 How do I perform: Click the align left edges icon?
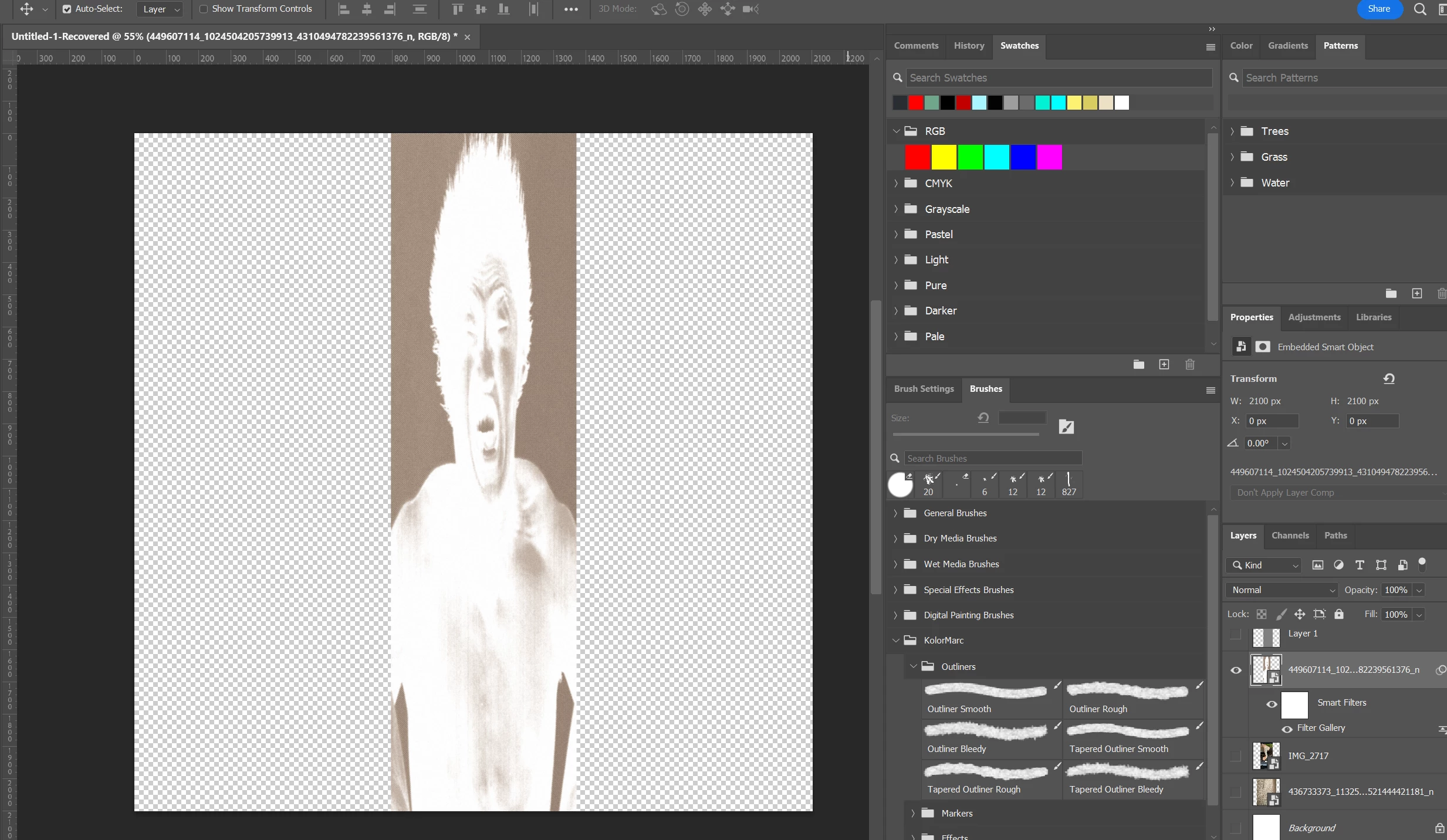[x=344, y=9]
